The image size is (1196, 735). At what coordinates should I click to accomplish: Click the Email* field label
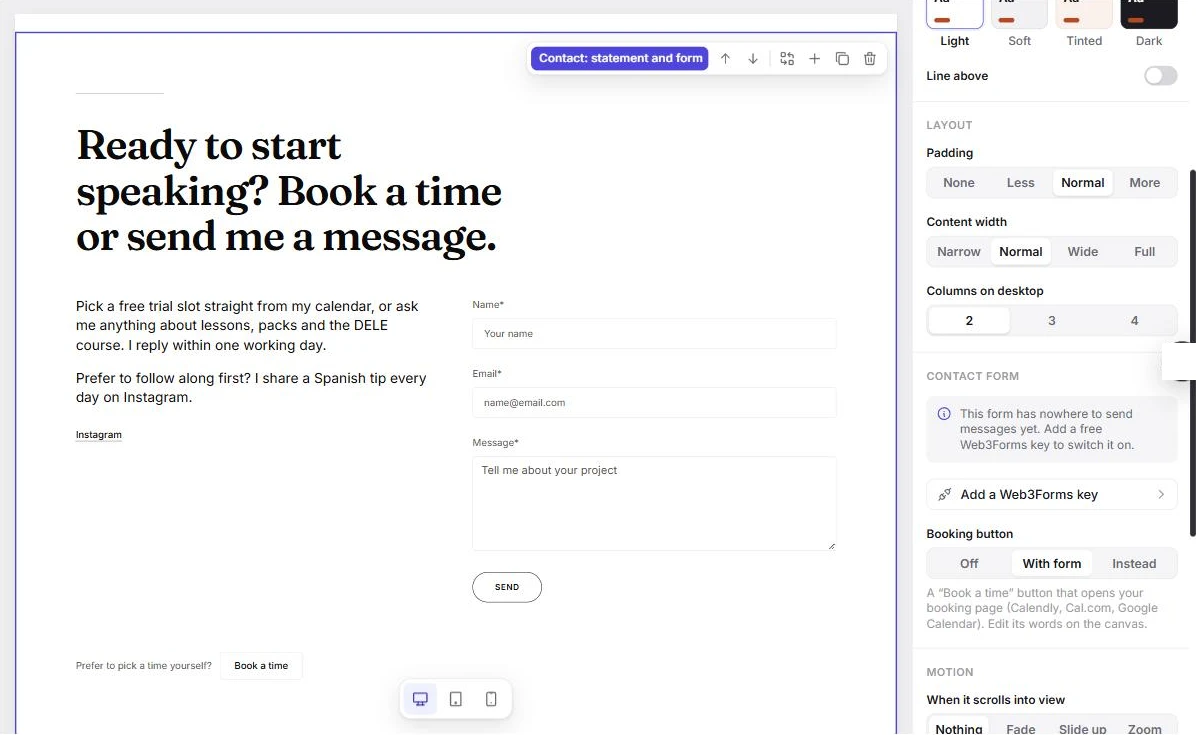pos(487,374)
